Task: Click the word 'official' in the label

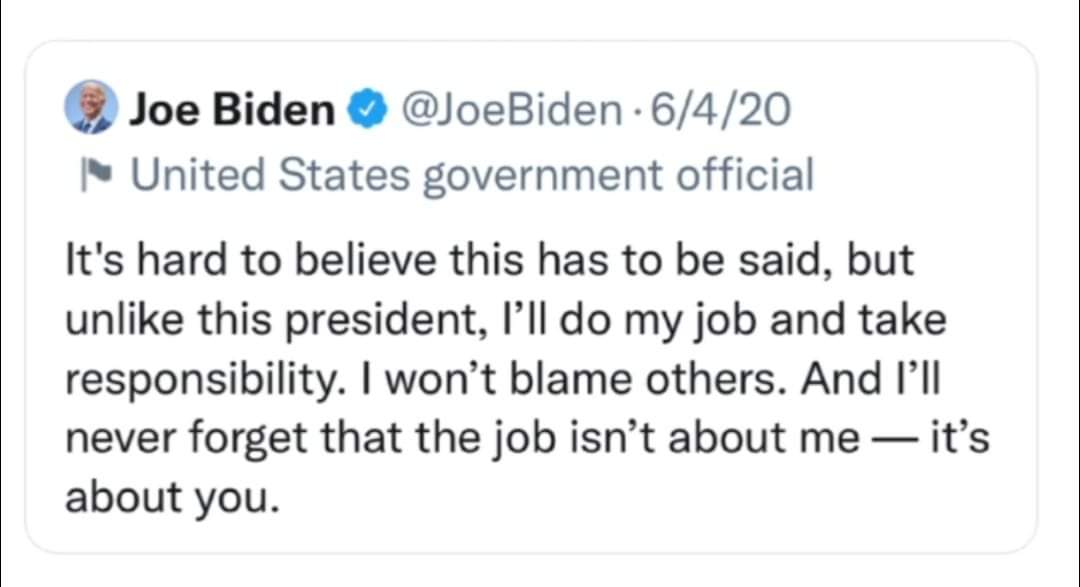Action: [x=745, y=174]
